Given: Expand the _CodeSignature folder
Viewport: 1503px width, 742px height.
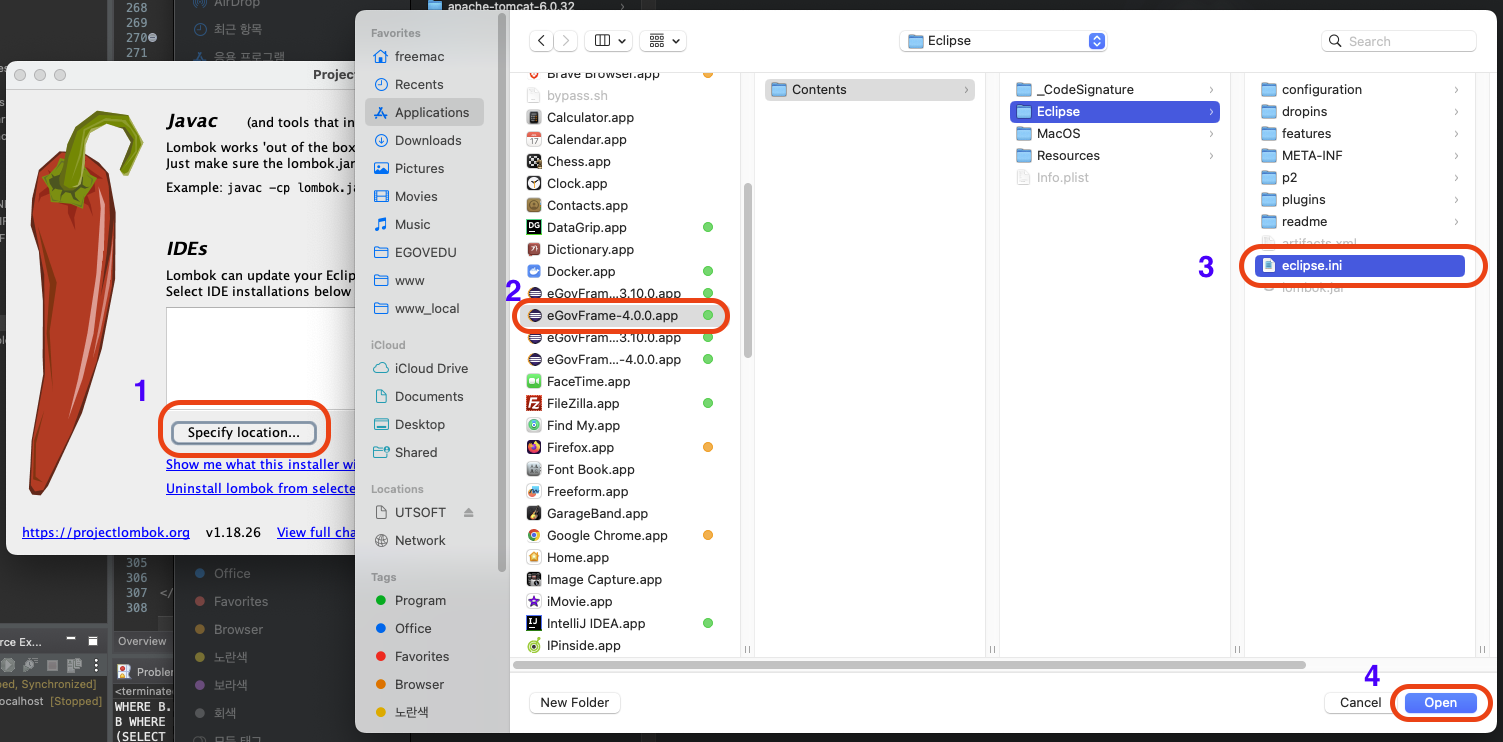Looking at the screenshot, I should click(1211, 90).
